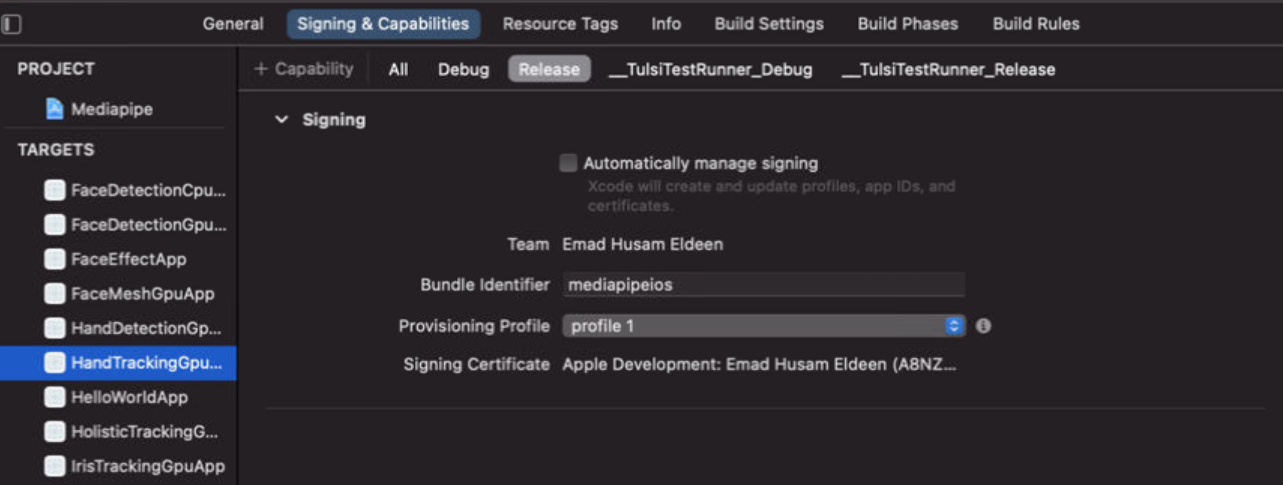The image size is (1283, 485).
Task: Click the Bundle Identifier label
Action: (485, 285)
